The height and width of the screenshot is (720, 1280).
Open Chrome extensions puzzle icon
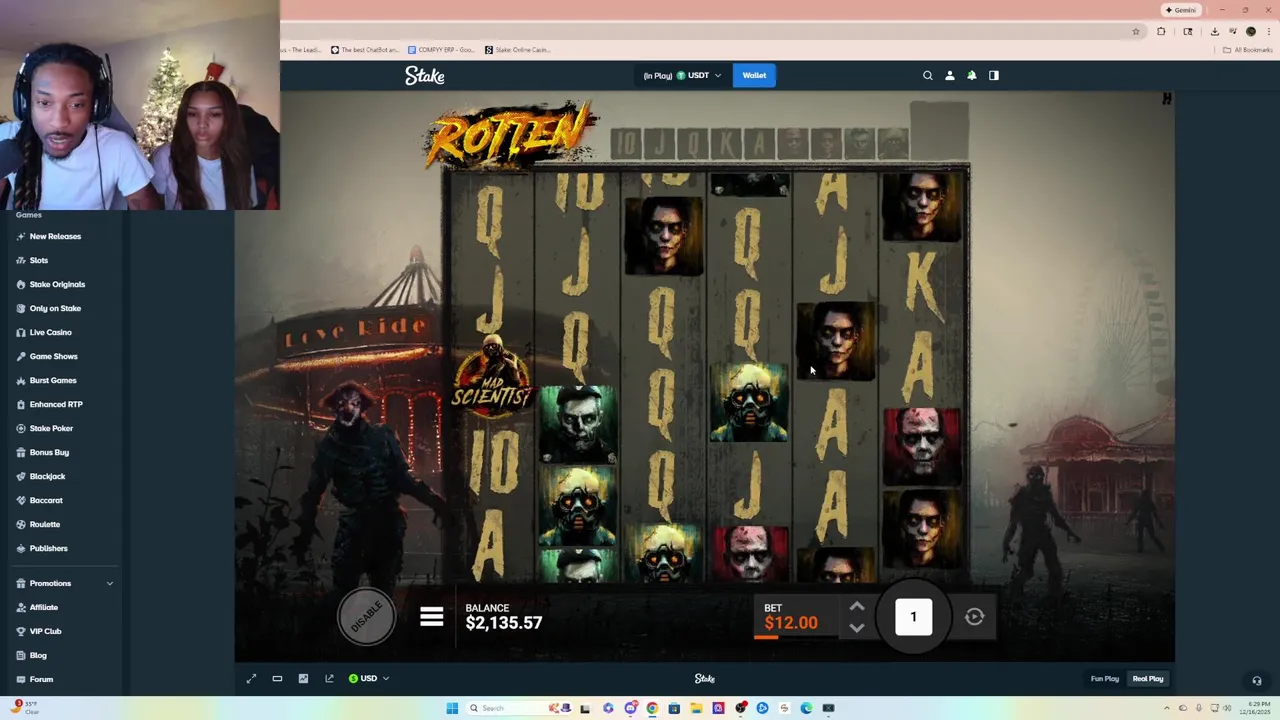click(x=1161, y=31)
